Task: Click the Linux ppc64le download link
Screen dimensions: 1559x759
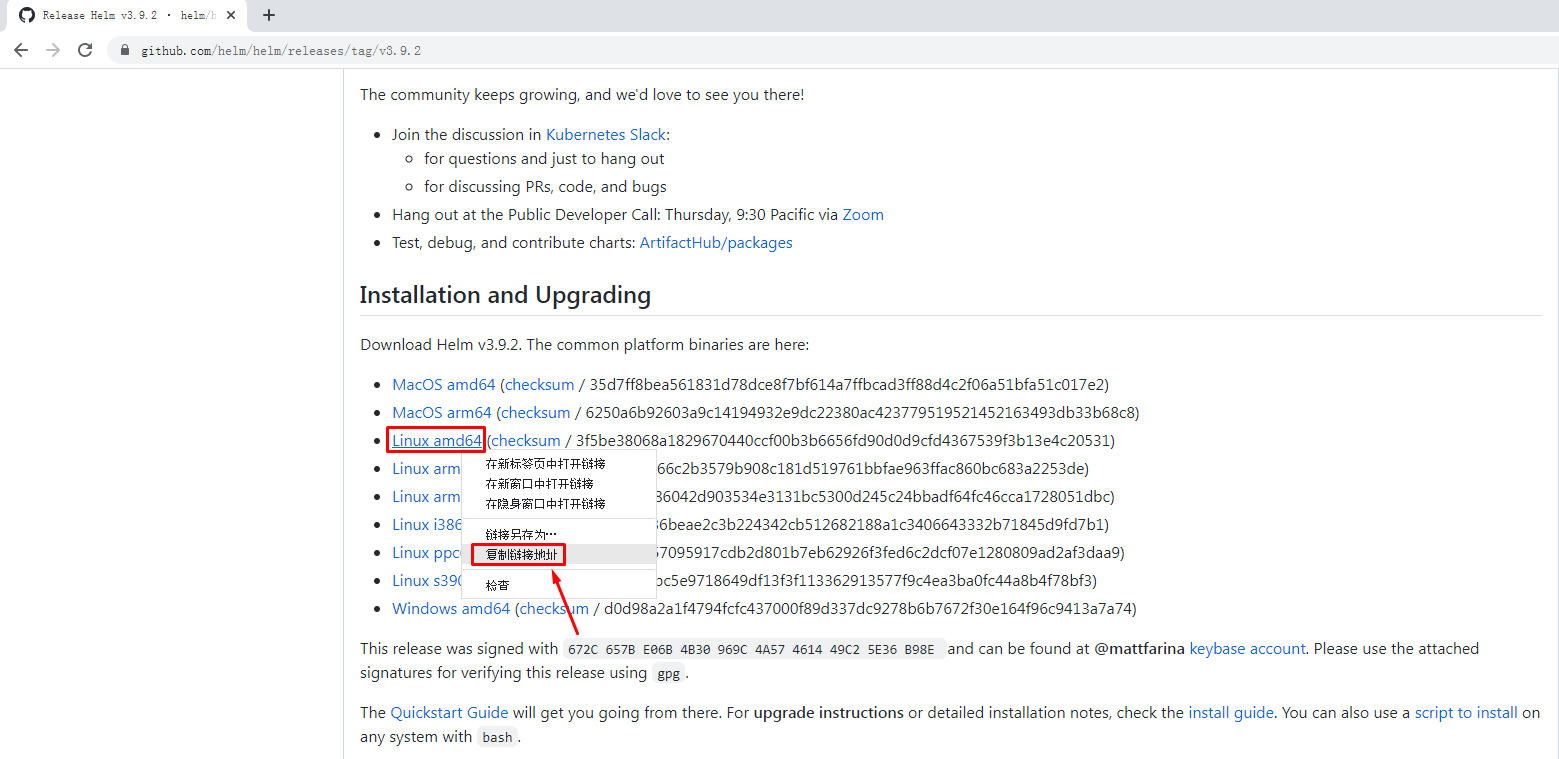Action: [x=427, y=552]
